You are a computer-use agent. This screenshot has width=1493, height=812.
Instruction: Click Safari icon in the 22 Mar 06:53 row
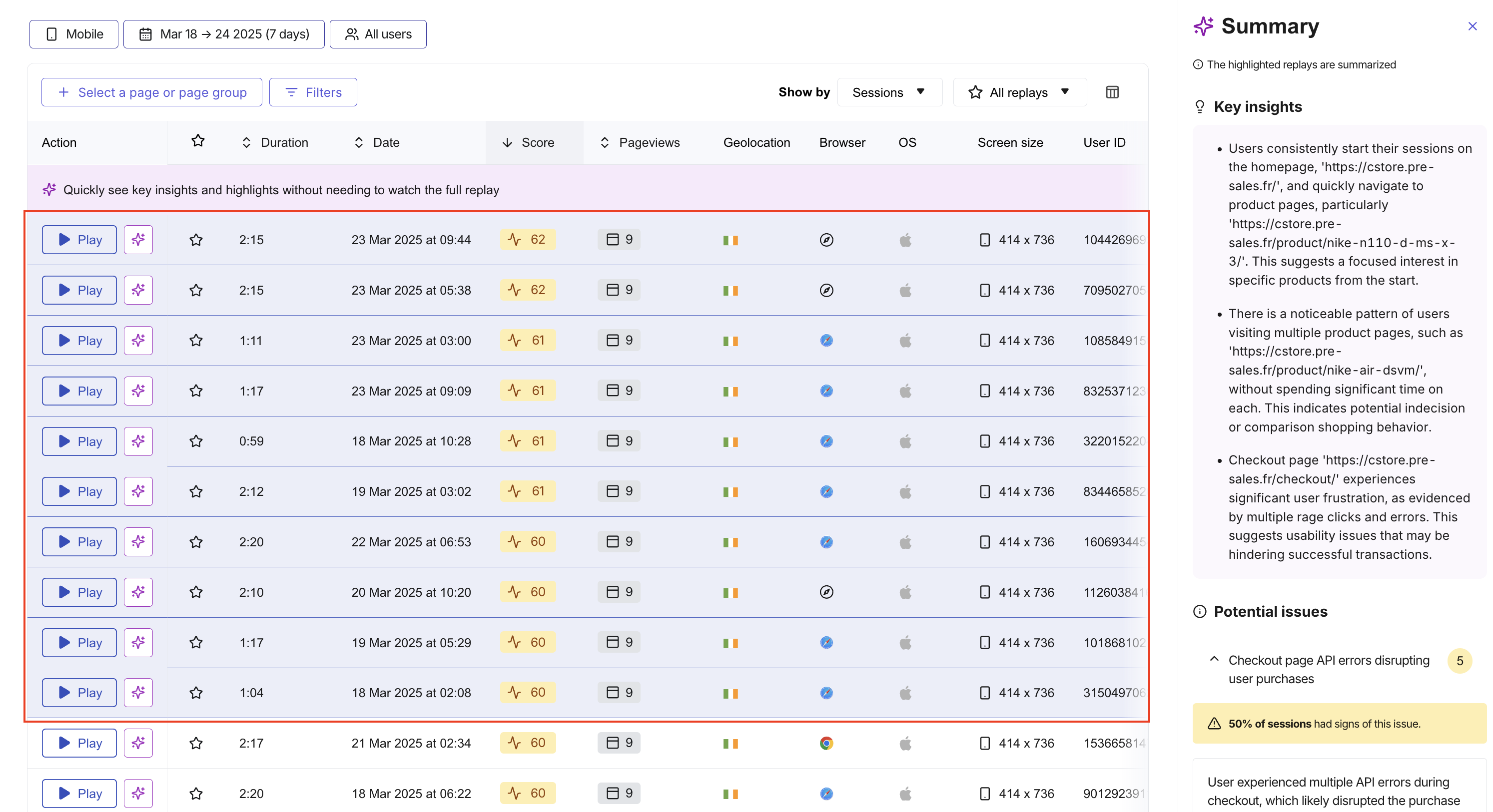[x=826, y=542]
